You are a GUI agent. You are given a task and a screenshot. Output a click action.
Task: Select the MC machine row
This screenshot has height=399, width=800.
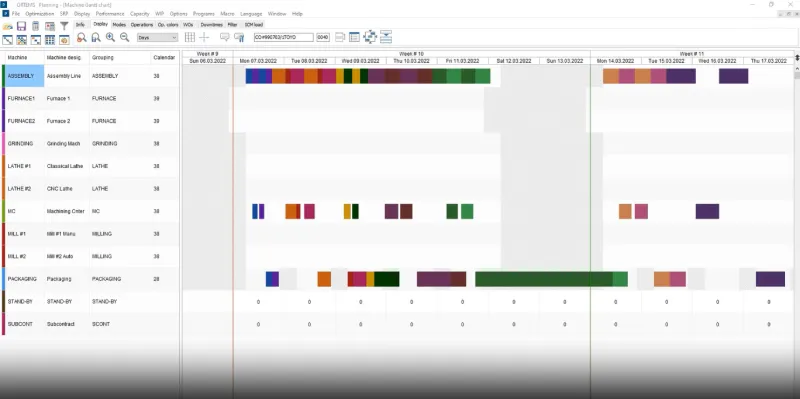click(92, 211)
